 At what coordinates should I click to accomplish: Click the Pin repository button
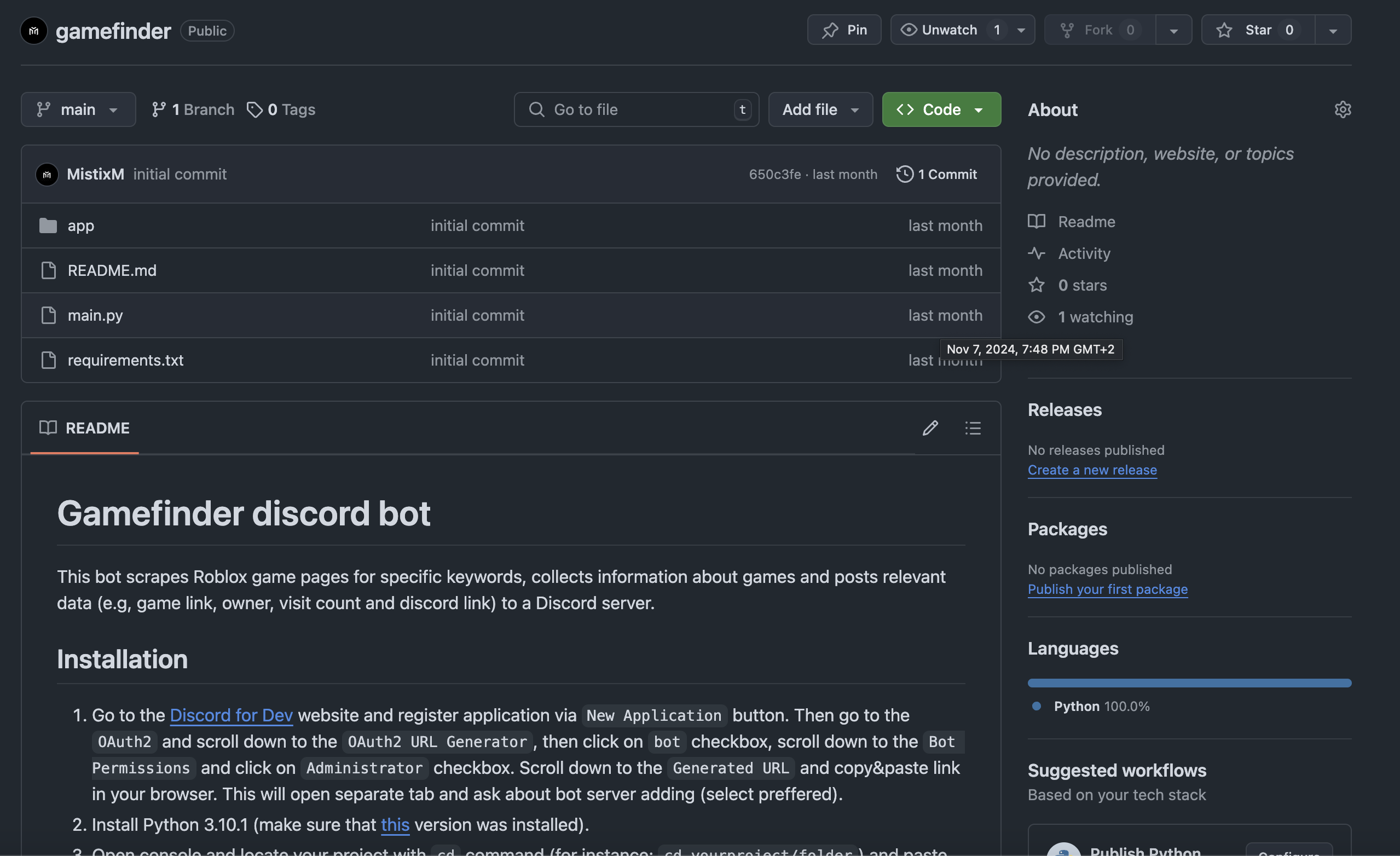click(844, 30)
